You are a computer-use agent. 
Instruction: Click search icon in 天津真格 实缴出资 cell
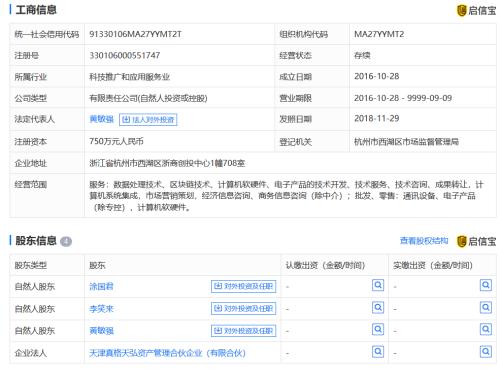486,351
